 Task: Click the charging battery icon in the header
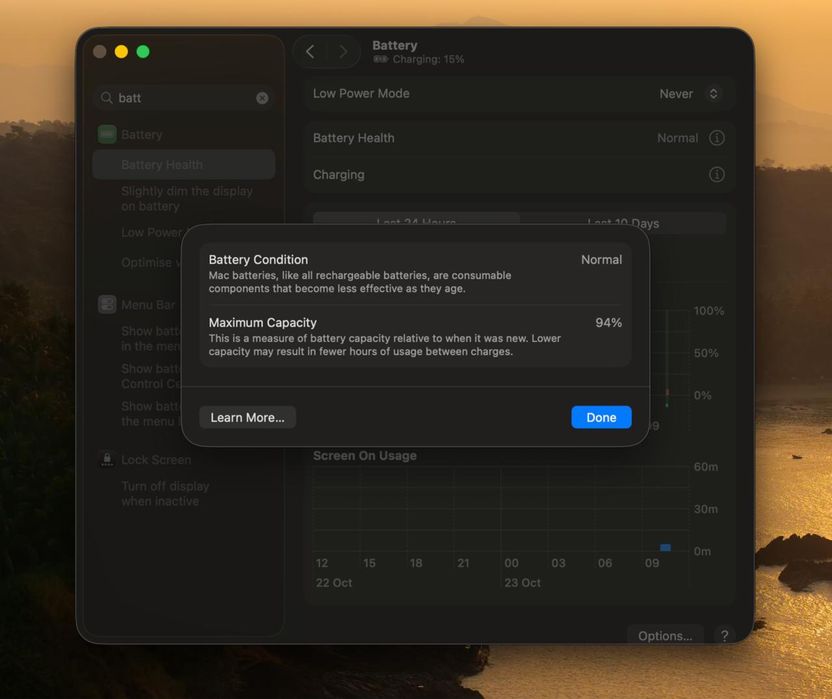tap(380, 59)
